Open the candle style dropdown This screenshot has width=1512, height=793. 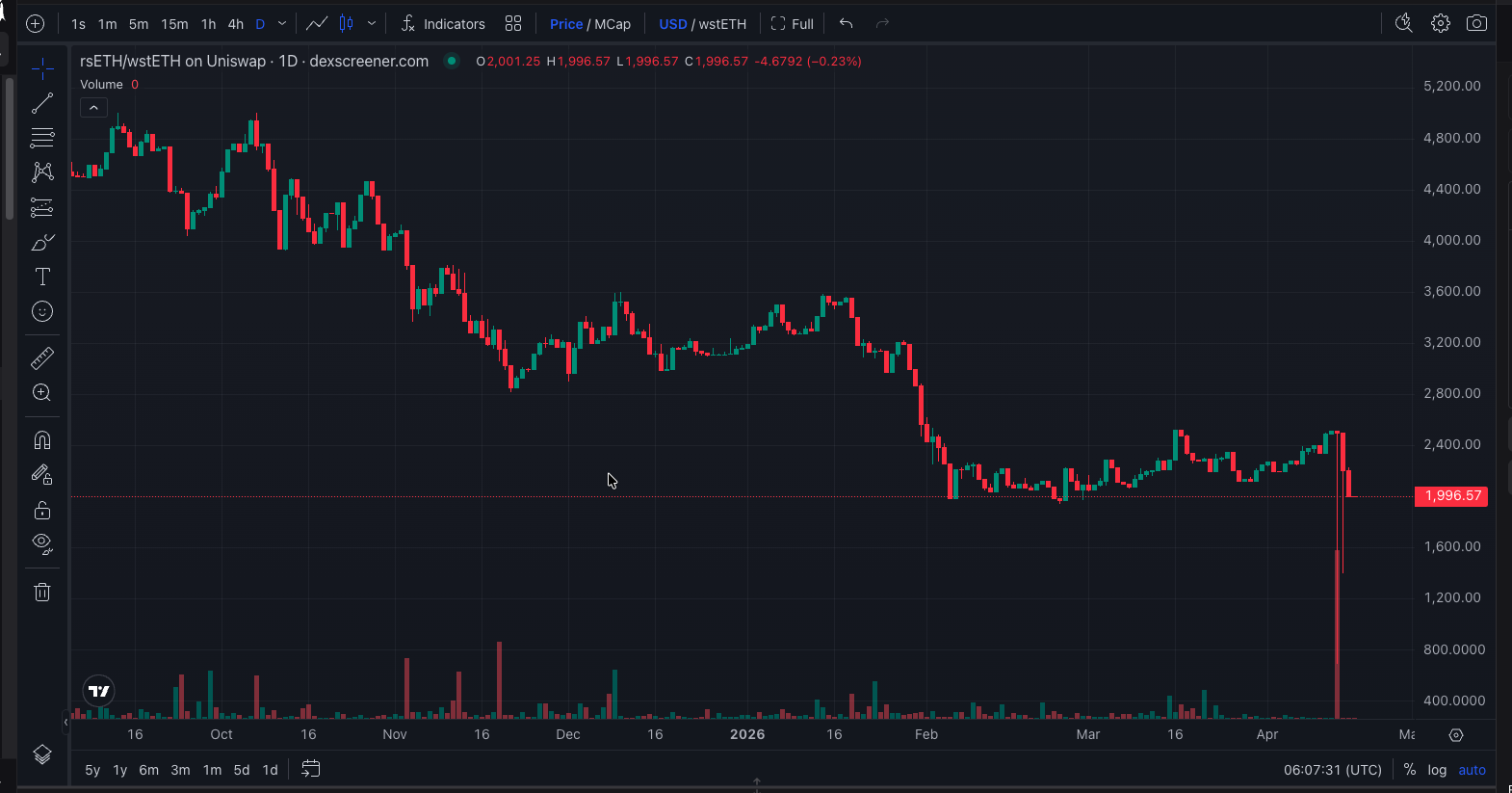[373, 23]
